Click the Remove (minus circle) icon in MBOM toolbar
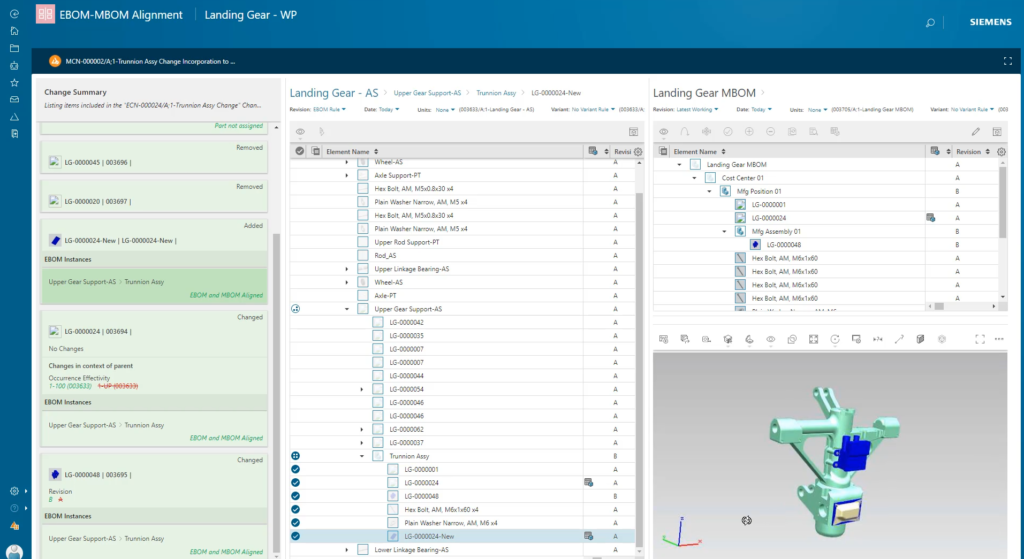The height and width of the screenshot is (559, 1024). [x=771, y=131]
